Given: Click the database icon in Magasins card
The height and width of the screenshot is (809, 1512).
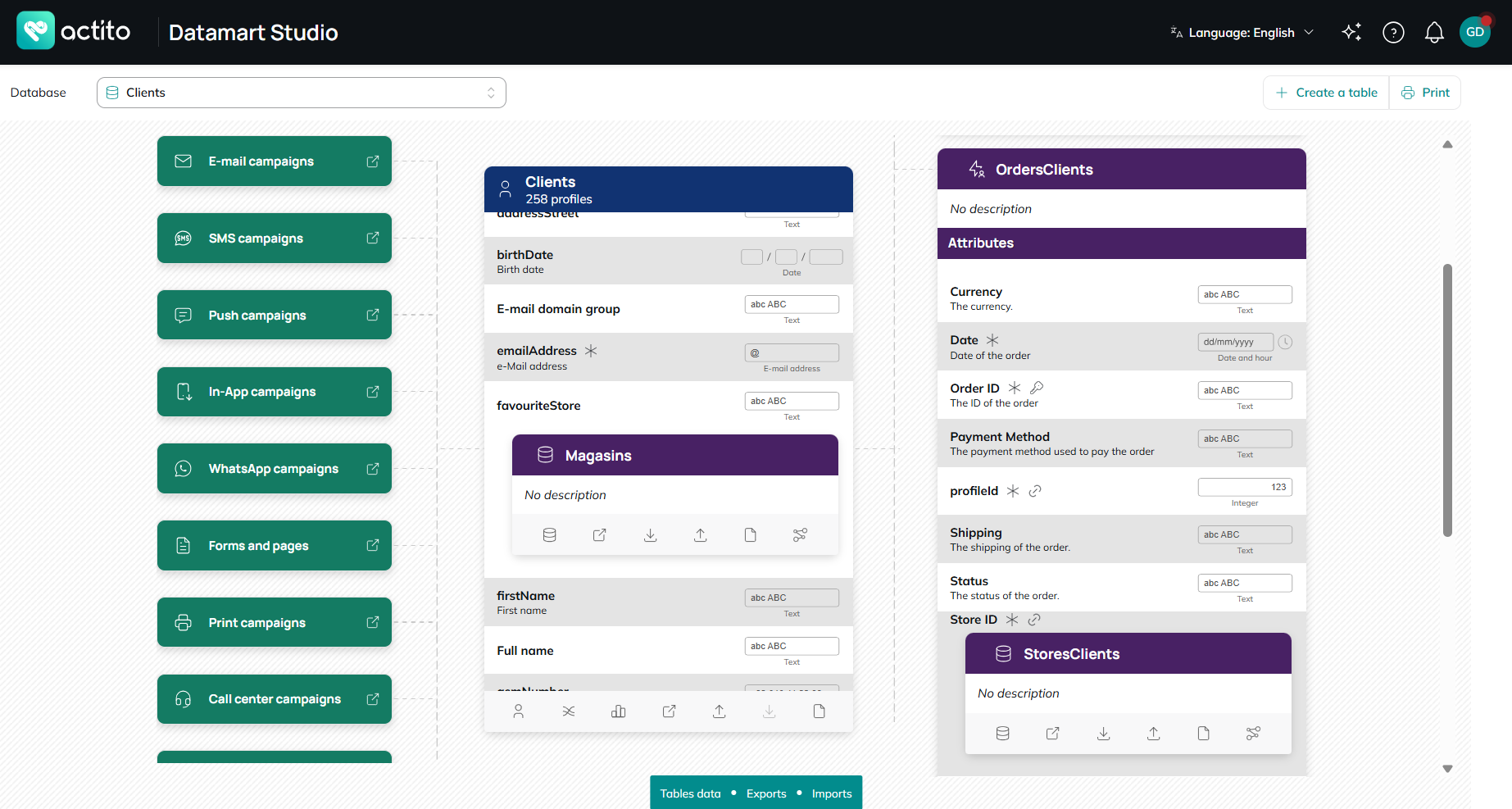Looking at the screenshot, I should tap(550, 535).
